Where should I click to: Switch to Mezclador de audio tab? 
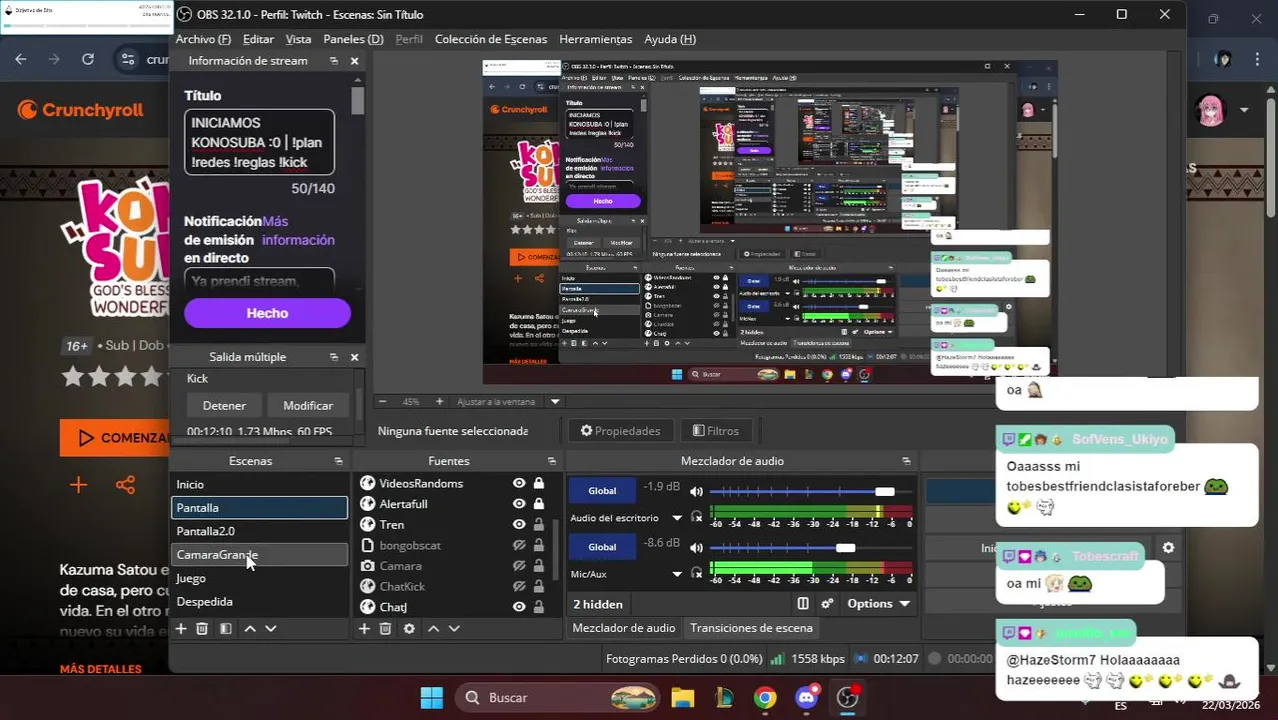624,628
